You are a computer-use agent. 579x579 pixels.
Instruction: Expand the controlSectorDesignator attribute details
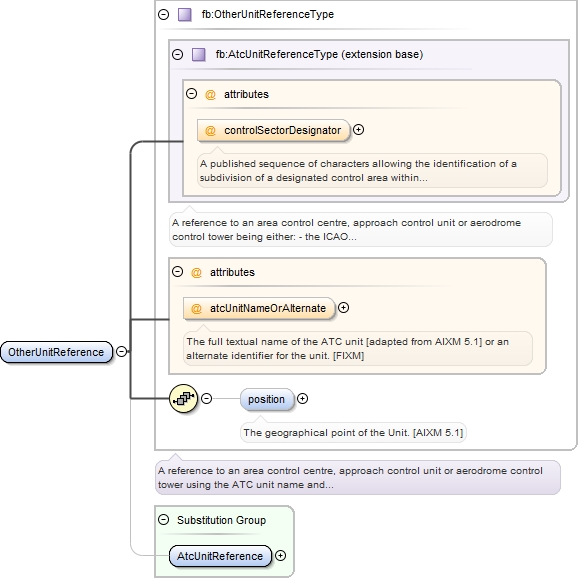pos(358,130)
